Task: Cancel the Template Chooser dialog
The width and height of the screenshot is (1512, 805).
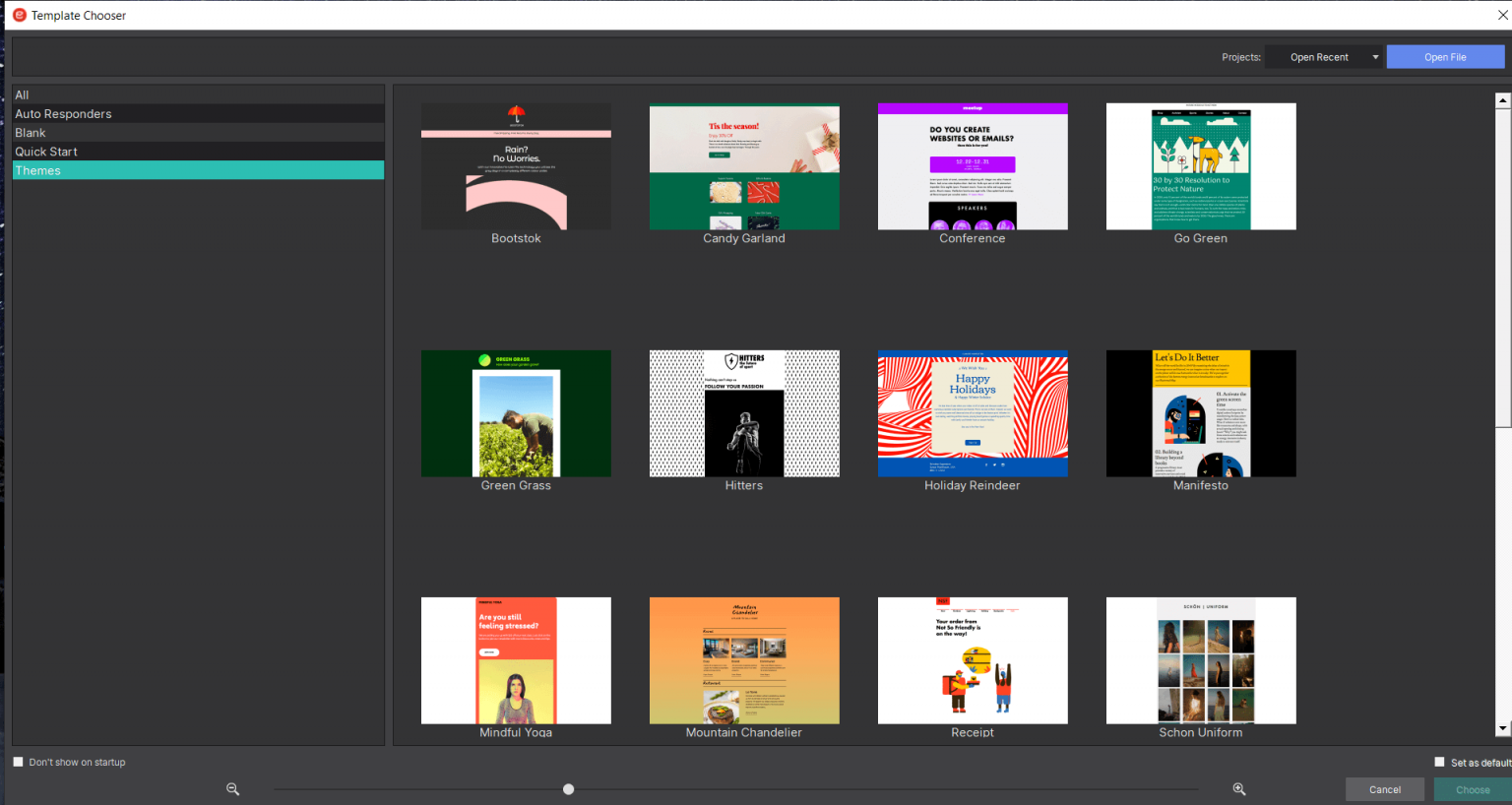Action: [1384, 788]
